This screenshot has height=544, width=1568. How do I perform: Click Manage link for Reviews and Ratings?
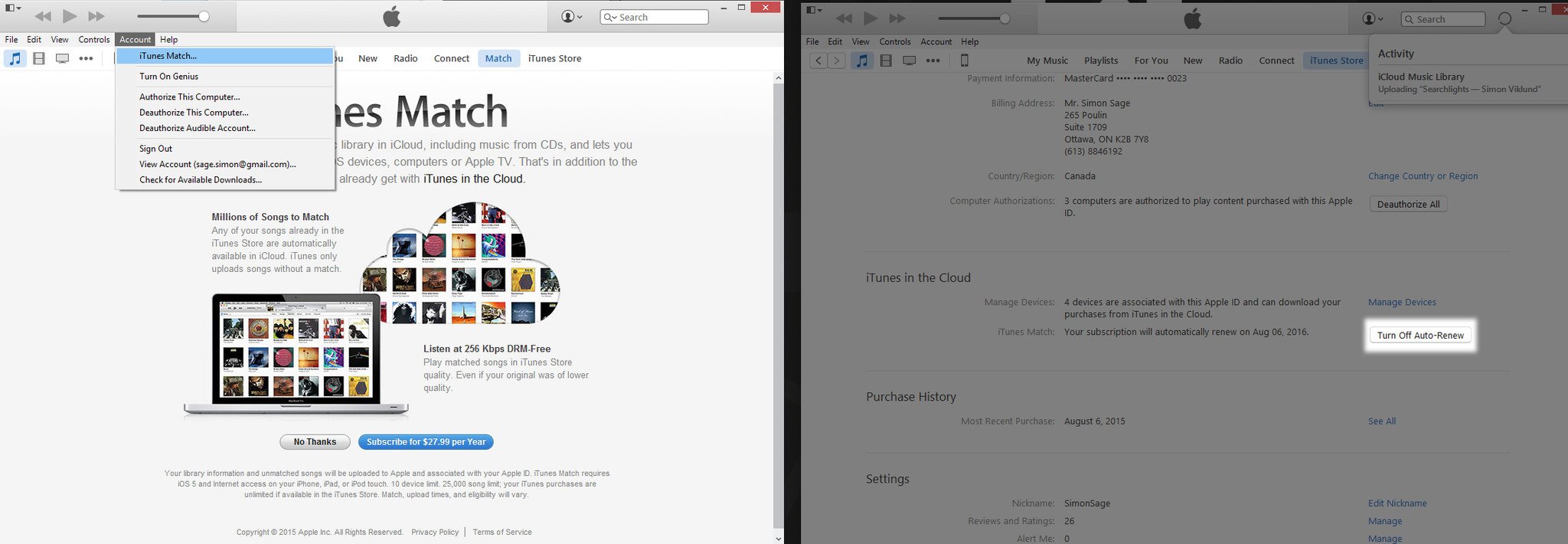click(1385, 521)
